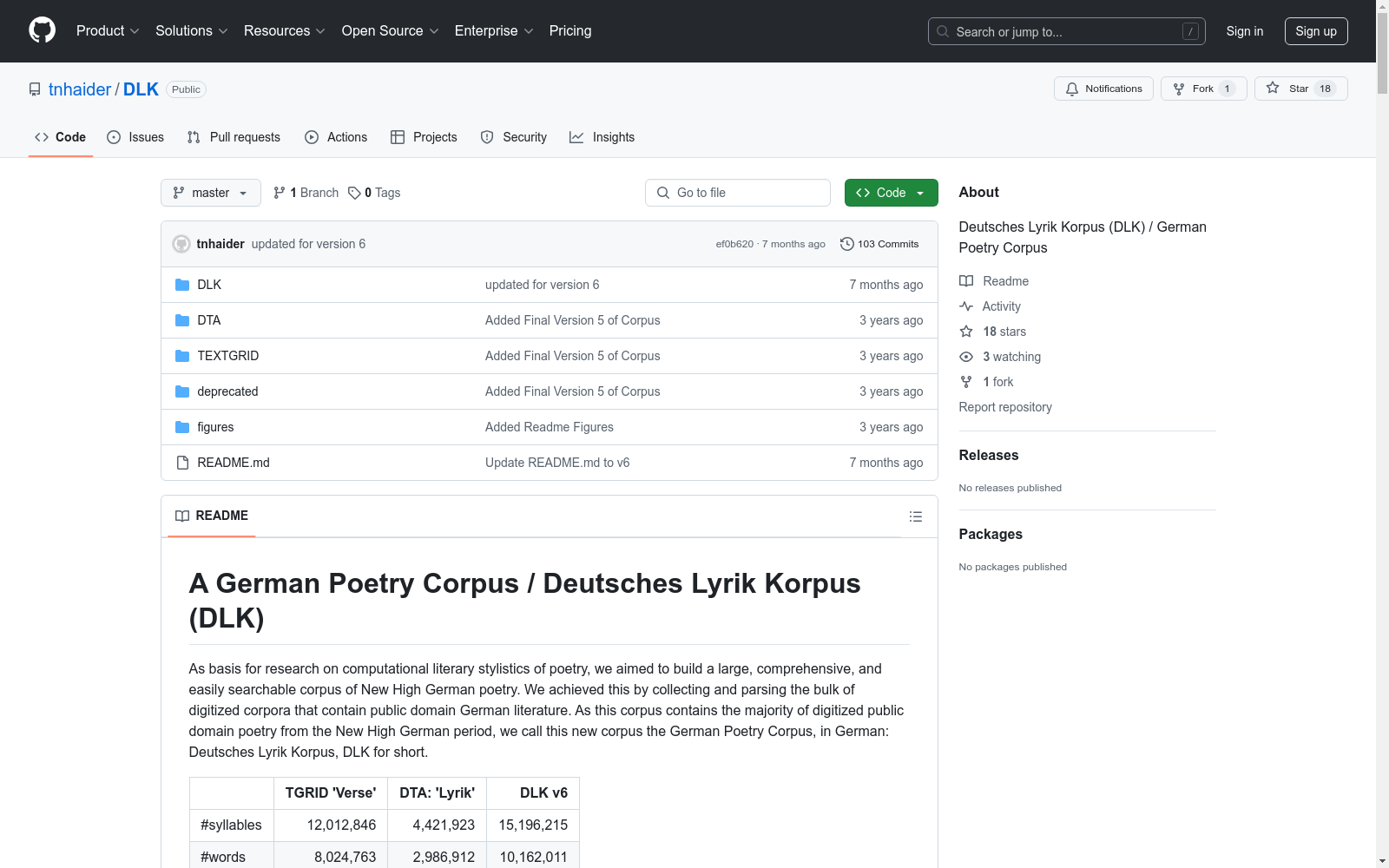Click Report repository link

(1005, 407)
